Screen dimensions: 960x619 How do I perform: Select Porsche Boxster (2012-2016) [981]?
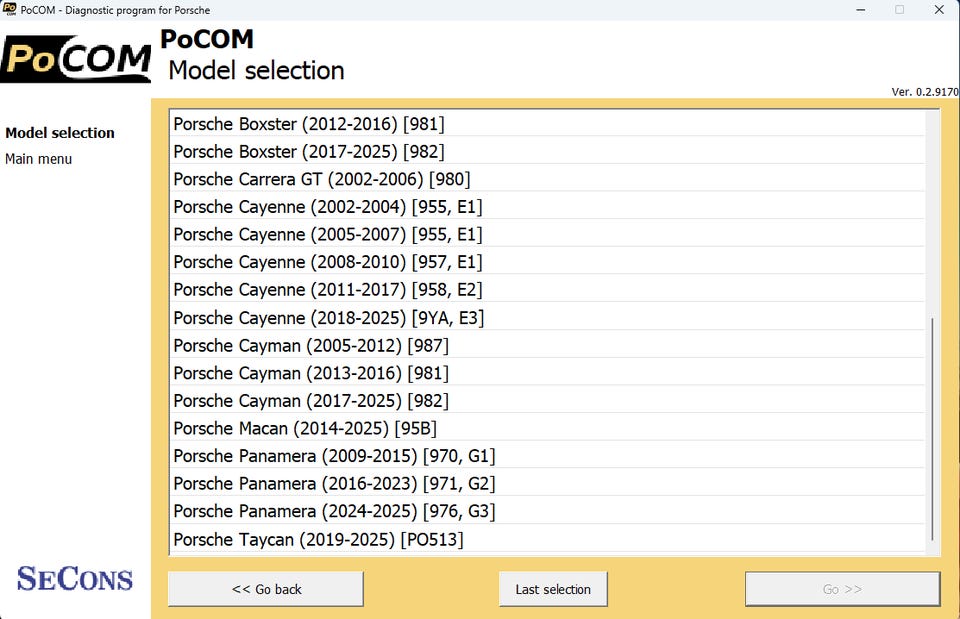point(309,124)
